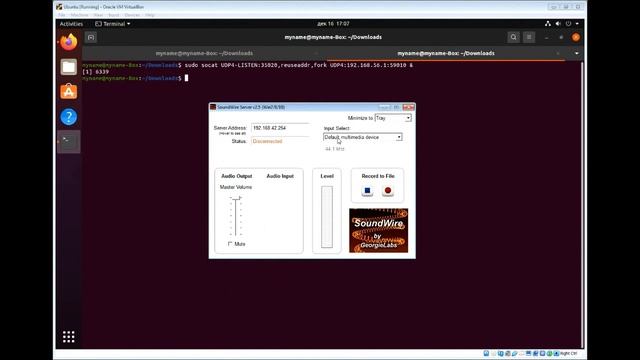Screen dimensions: 640x360
Task: Click the SoundWire Server title bar icon
Action: [x=213, y=107]
